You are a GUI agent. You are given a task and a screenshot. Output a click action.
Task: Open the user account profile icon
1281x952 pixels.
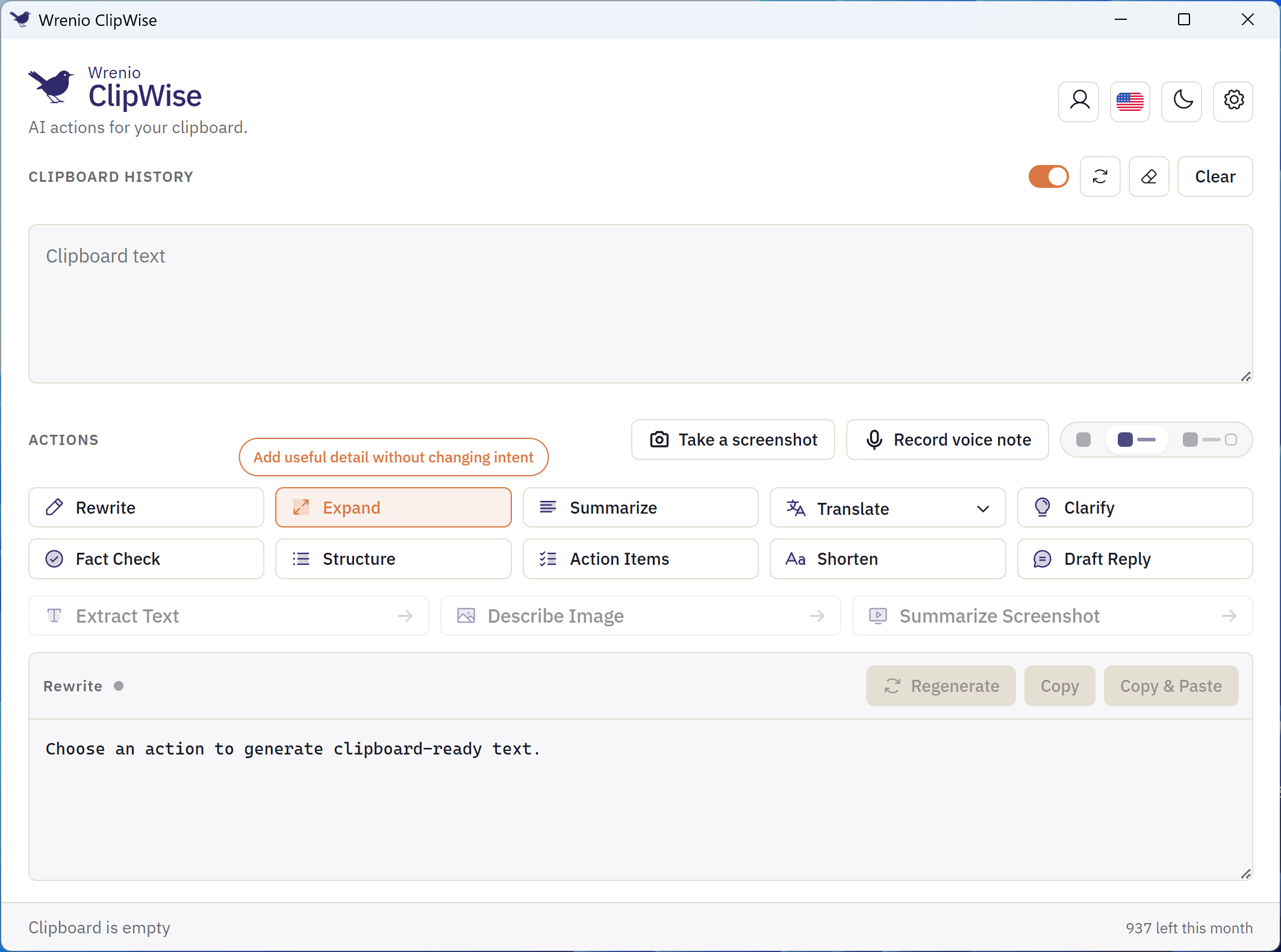1079,101
